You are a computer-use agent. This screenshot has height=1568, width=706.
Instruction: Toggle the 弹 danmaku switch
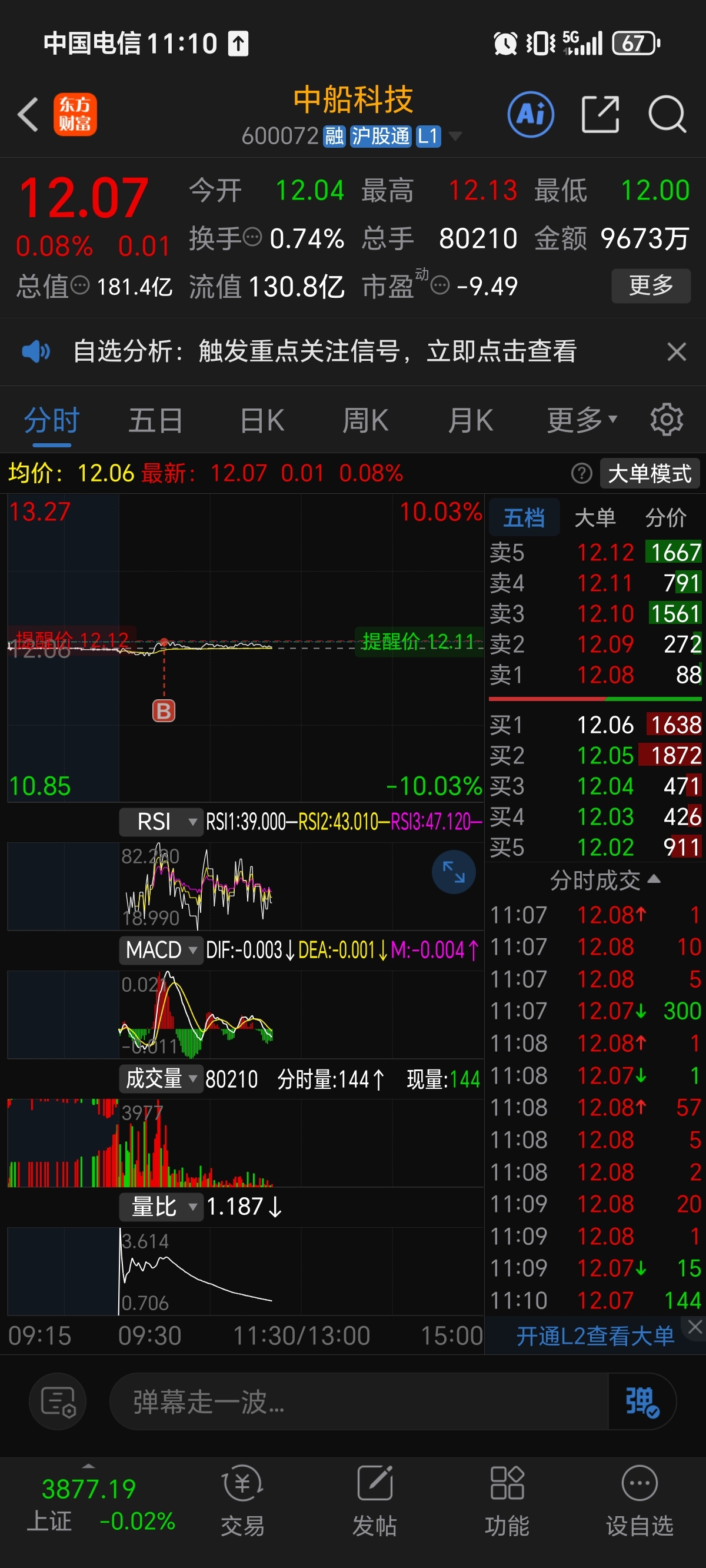641,1402
